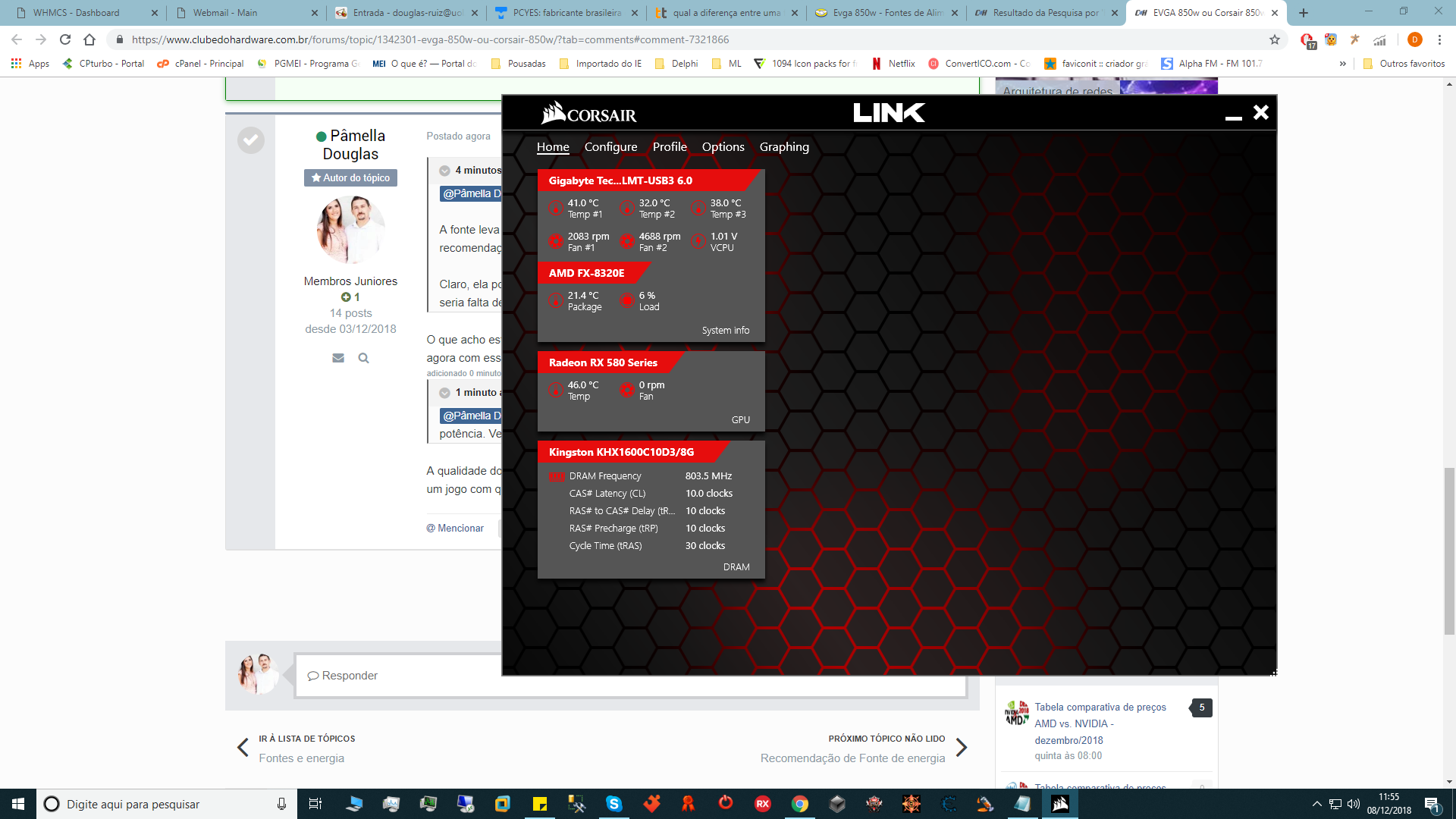
Task: Click the extension icon with badge 17
Action: 1307,40
